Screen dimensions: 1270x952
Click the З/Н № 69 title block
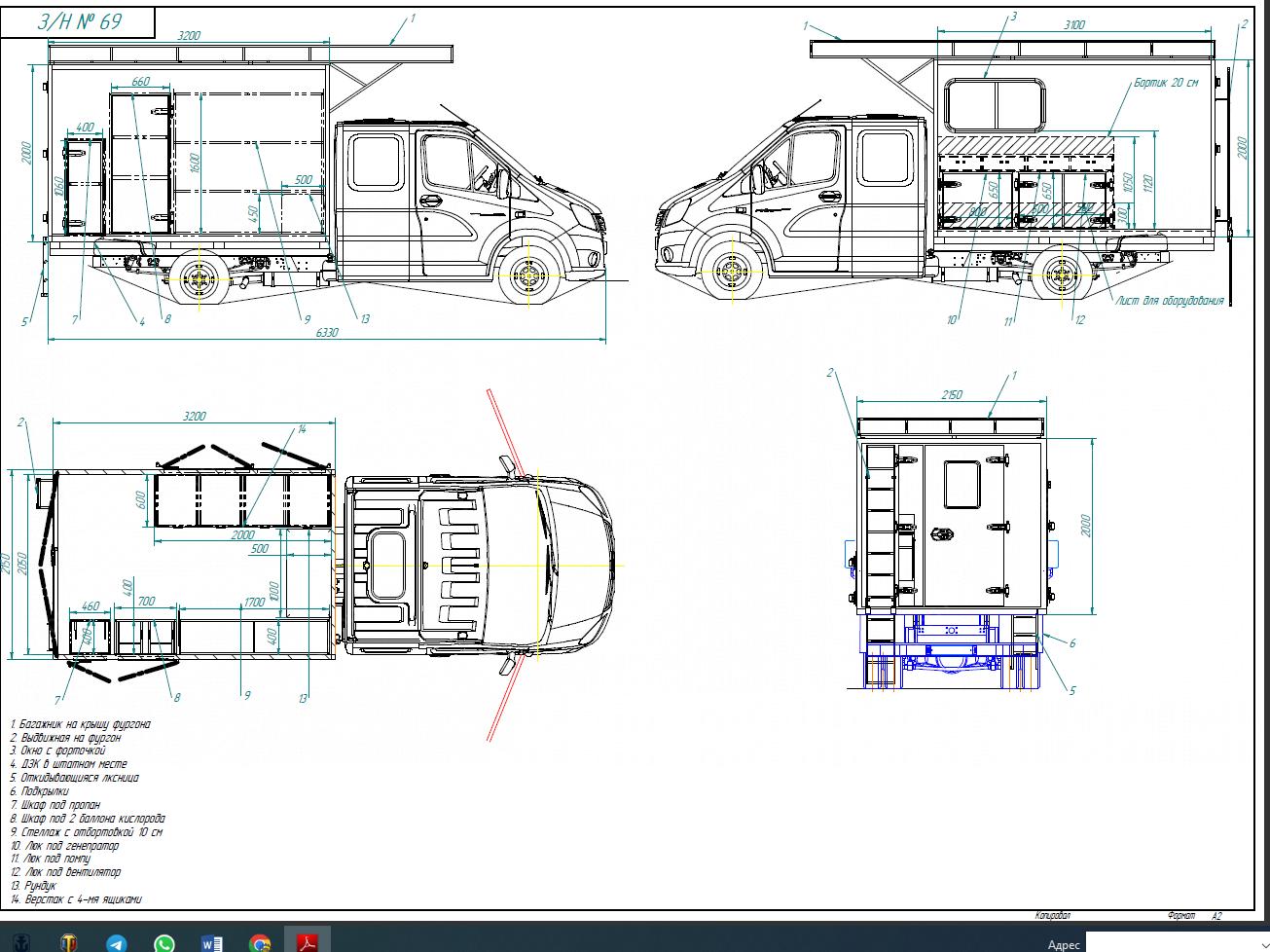pos(79,21)
